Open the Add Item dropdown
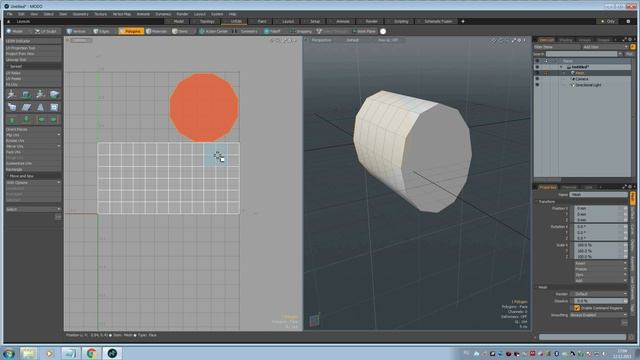Screen dimensions: 640x360 coord(604,47)
